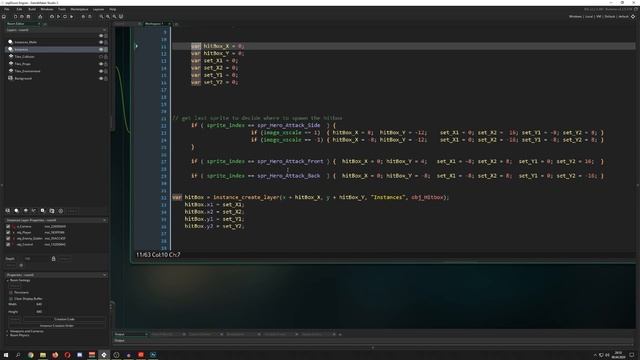Screen dimensions: 640x360
Task: Open Photoshop from the taskbar
Action: point(153,355)
